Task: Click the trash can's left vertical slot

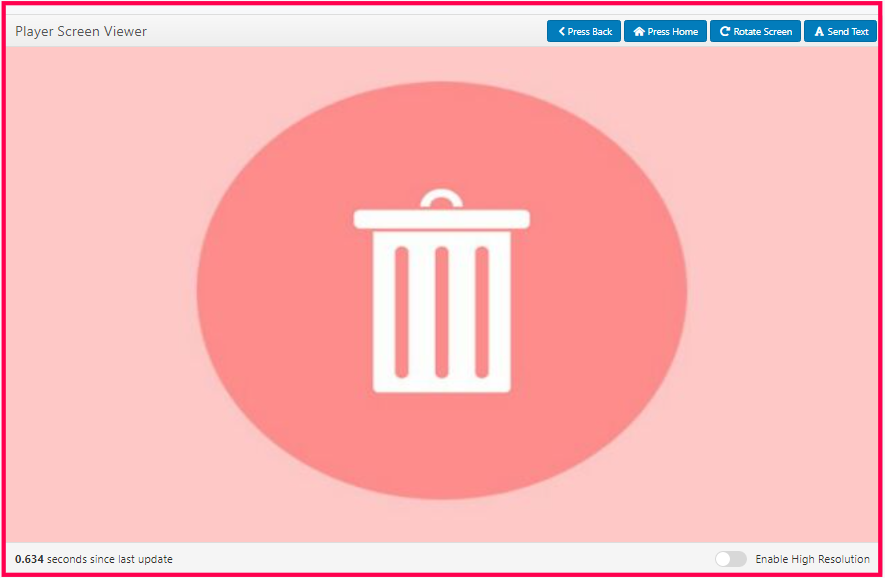Action: tap(401, 311)
